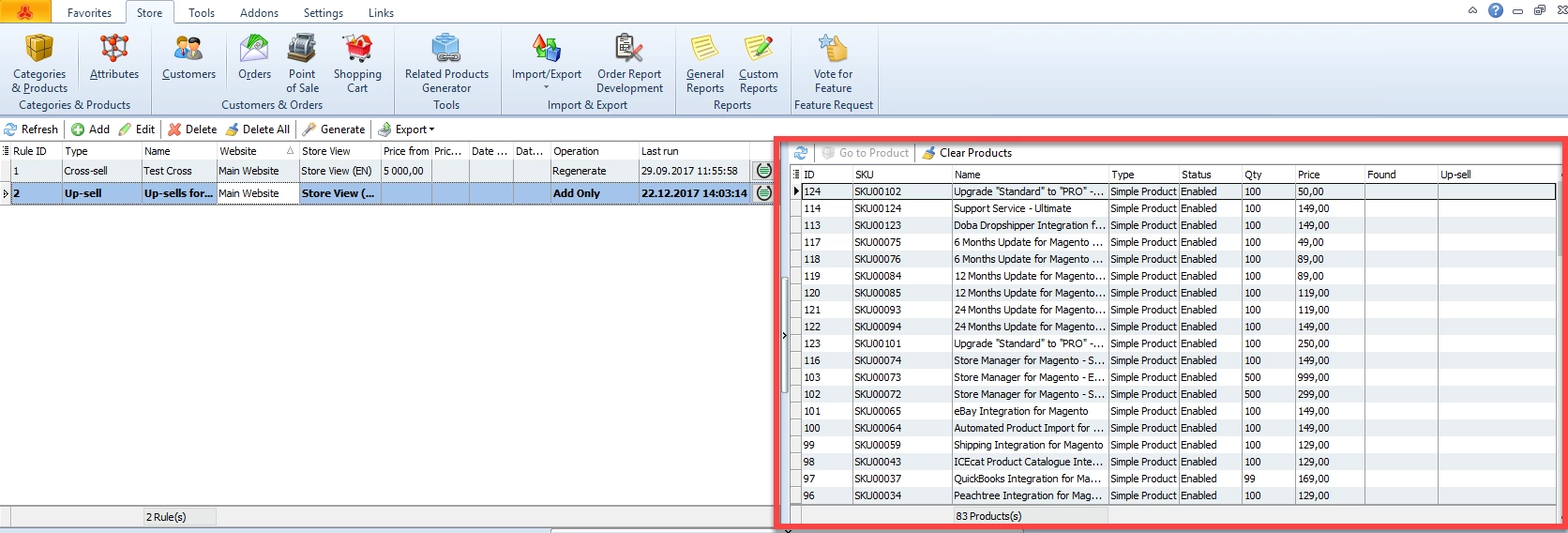The height and width of the screenshot is (533, 1568).
Task: Sort products by the Qty column header
Action: (1269, 175)
